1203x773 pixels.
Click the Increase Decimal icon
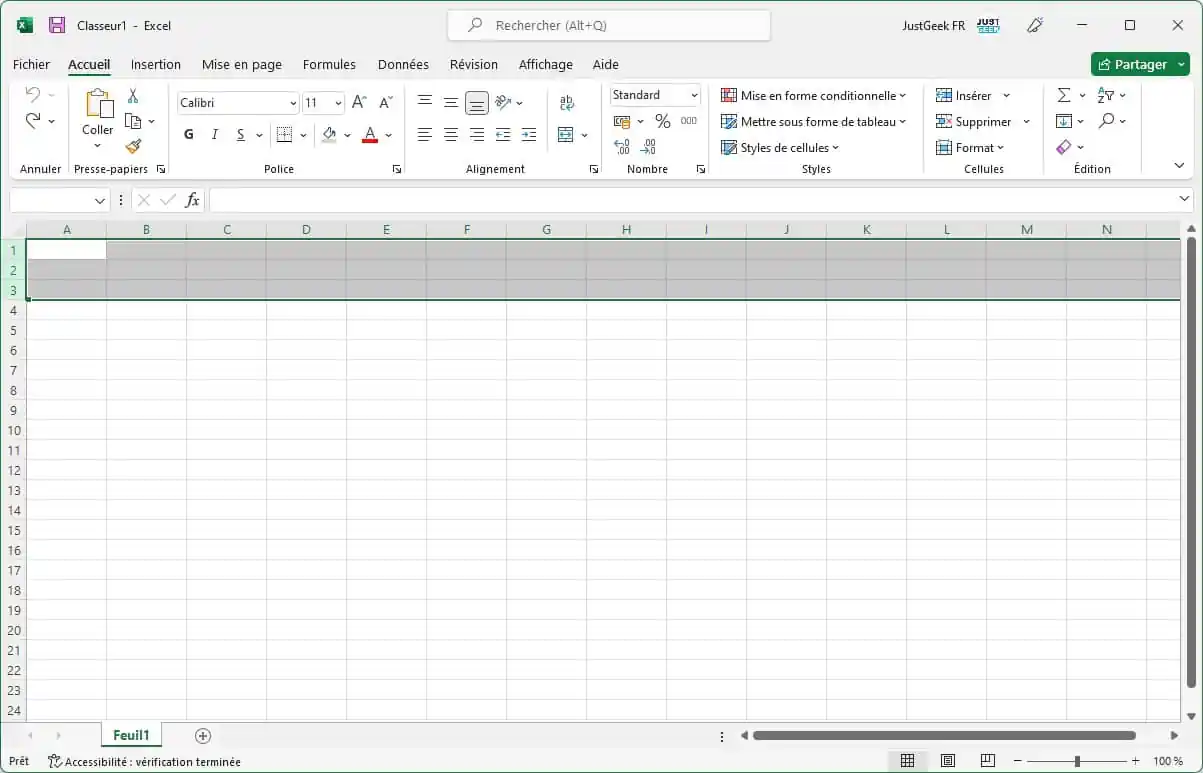(622, 147)
